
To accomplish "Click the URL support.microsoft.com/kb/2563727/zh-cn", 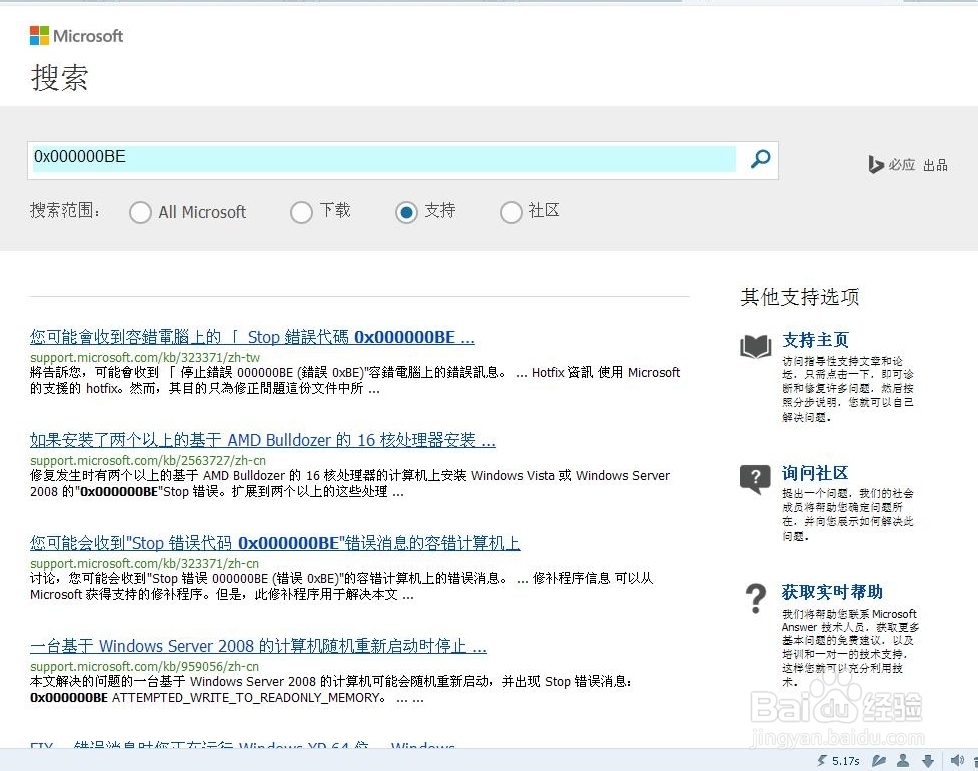I will [148, 460].
